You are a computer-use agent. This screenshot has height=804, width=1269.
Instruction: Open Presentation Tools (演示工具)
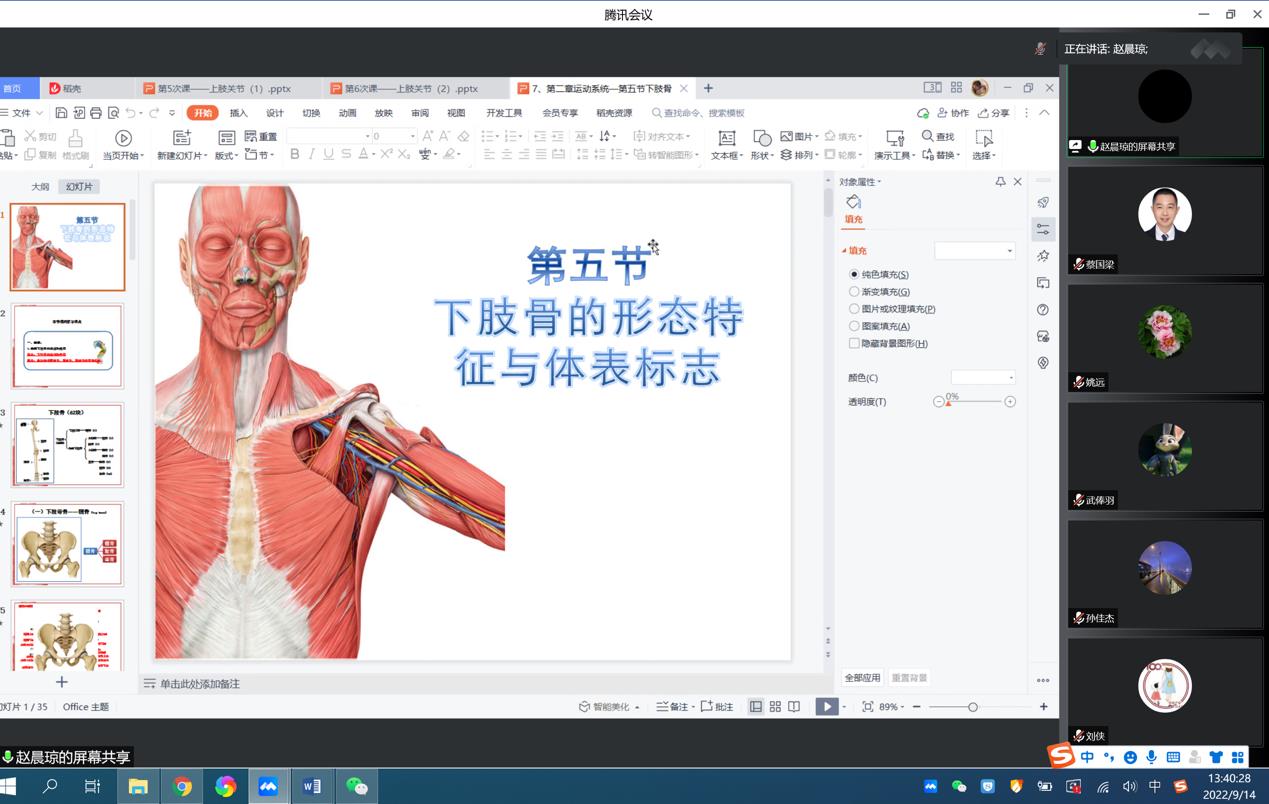pos(894,144)
